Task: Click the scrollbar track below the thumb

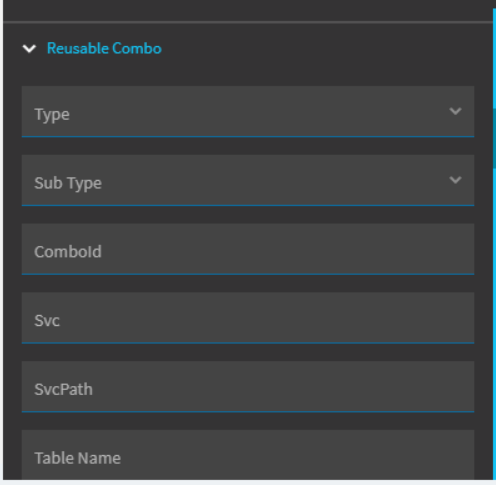Action: [494, 323]
